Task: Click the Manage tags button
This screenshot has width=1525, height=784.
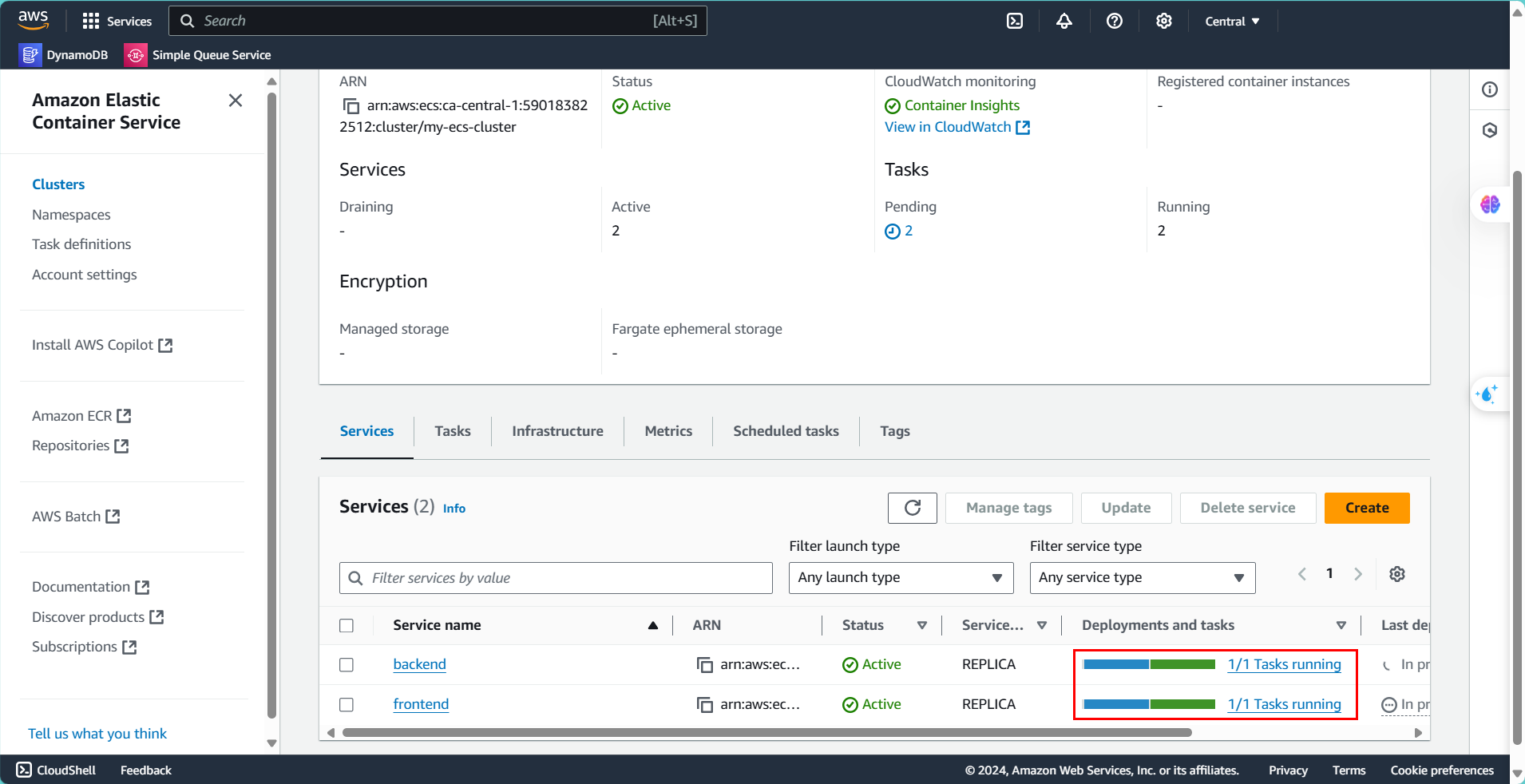Action: [1008, 508]
